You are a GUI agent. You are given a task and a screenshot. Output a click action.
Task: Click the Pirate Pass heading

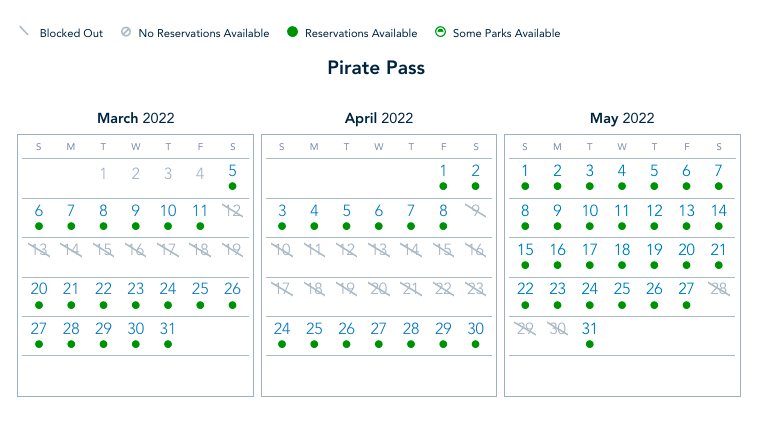point(376,68)
